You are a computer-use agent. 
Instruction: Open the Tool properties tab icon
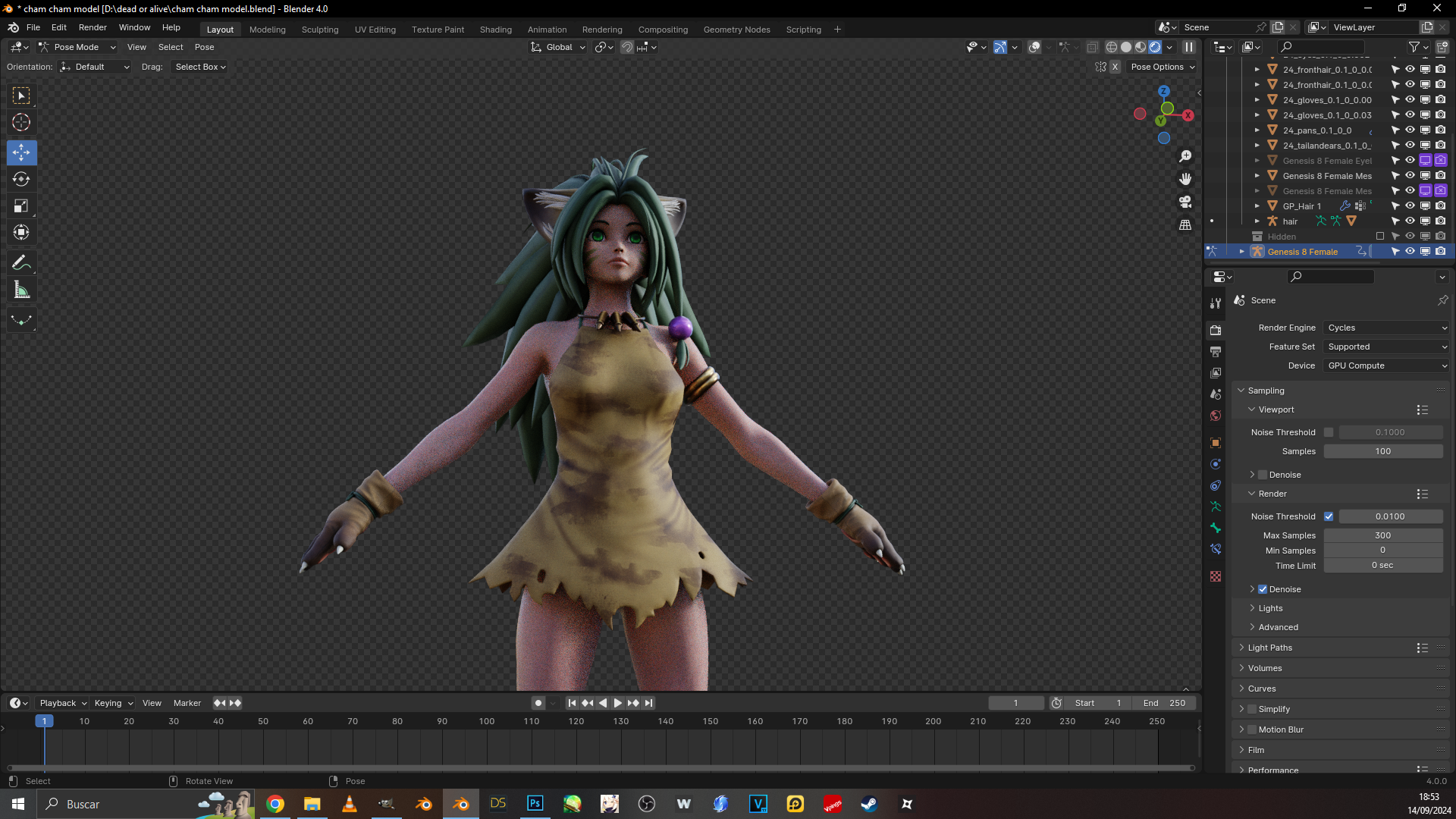click(x=1216, y=303)
